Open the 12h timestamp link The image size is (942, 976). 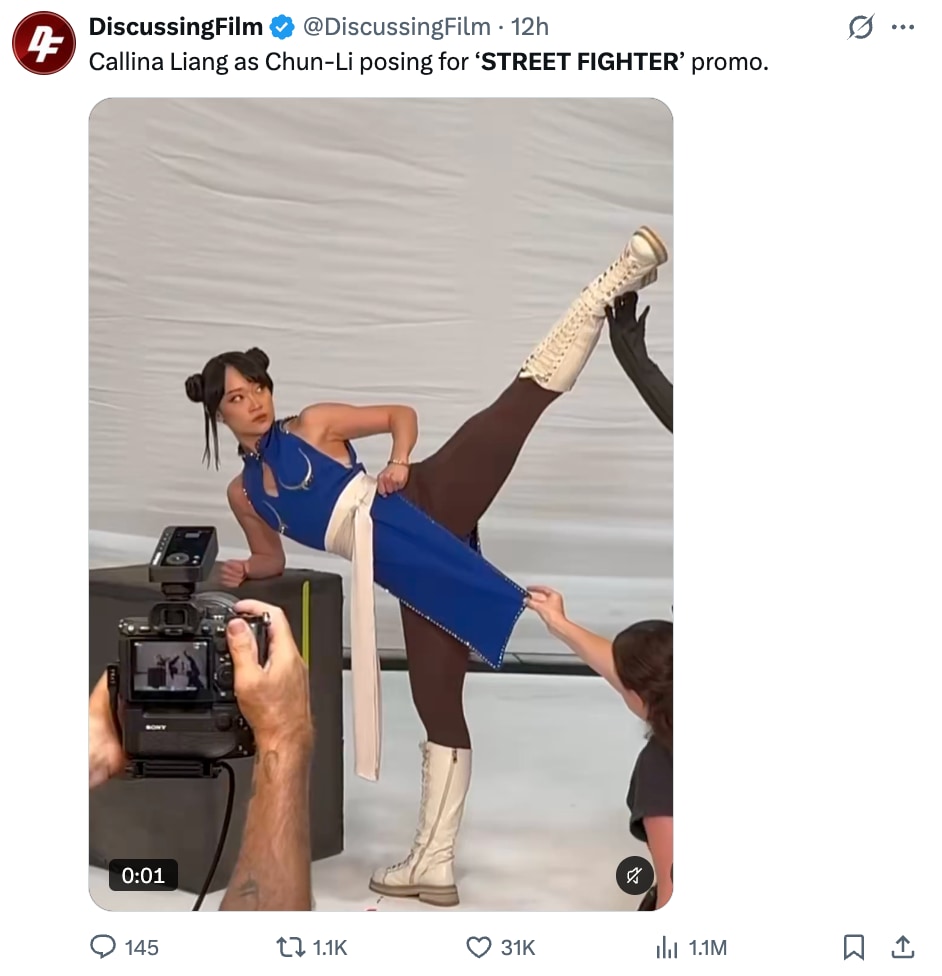coord(530,27)
